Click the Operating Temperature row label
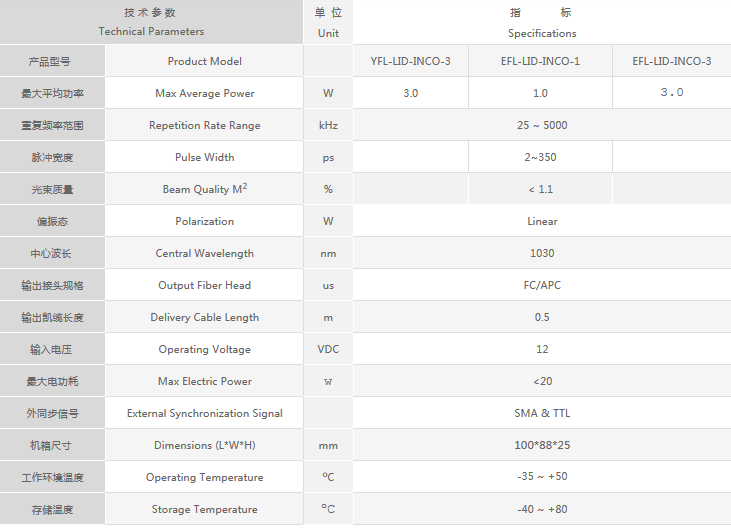731x528 pixels. (x=204, y=477)
